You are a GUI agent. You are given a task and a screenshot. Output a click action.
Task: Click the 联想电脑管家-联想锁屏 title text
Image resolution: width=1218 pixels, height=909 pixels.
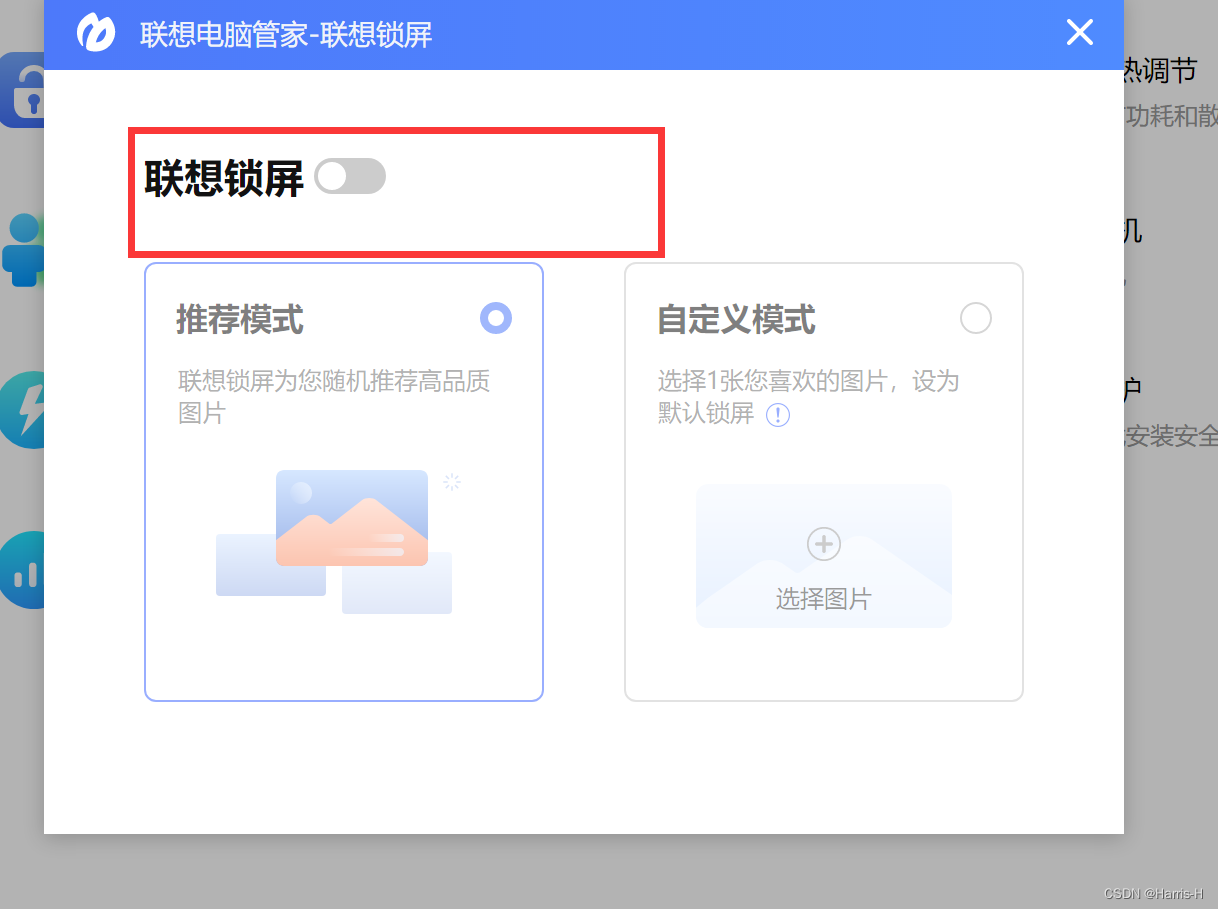click(x=286, y=35)
